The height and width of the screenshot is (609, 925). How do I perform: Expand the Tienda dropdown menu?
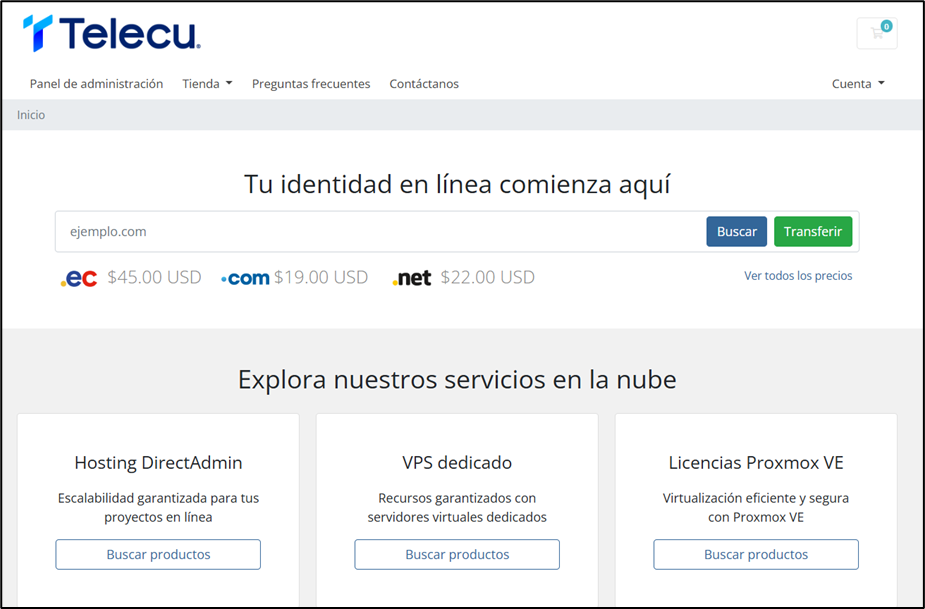[x=207, y=84]
